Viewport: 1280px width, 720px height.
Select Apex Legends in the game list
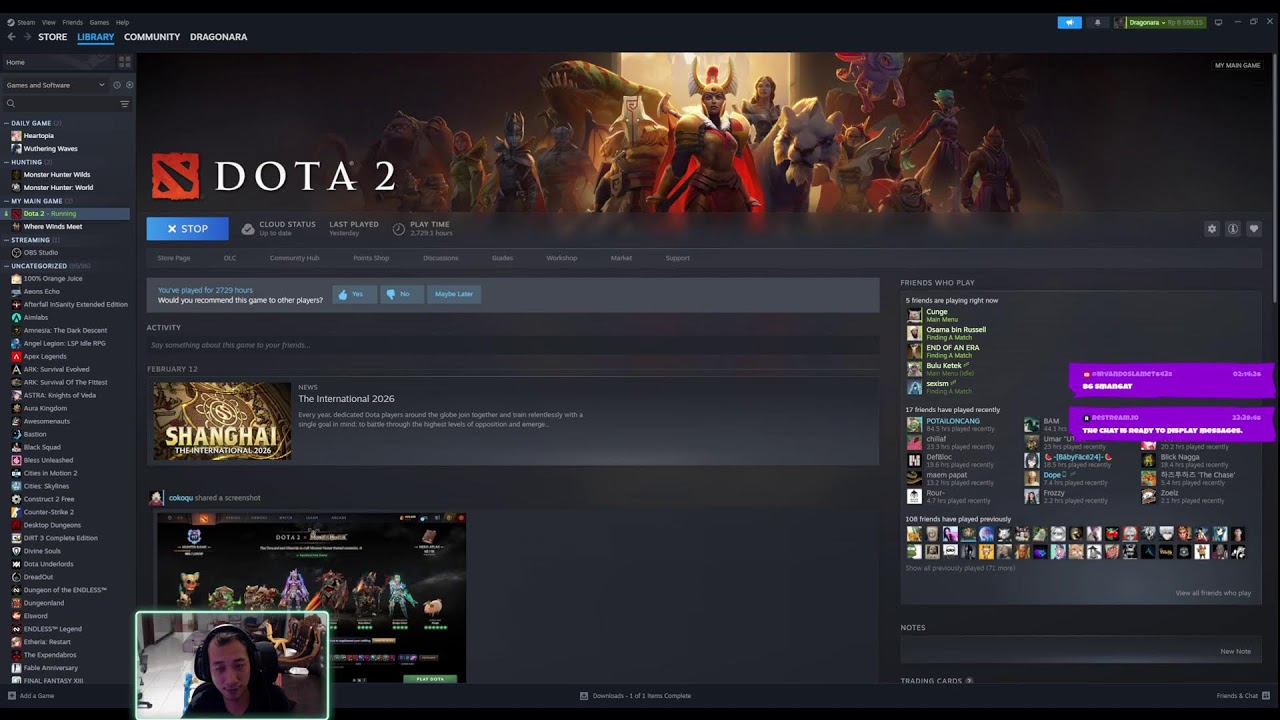coord(45,357)
